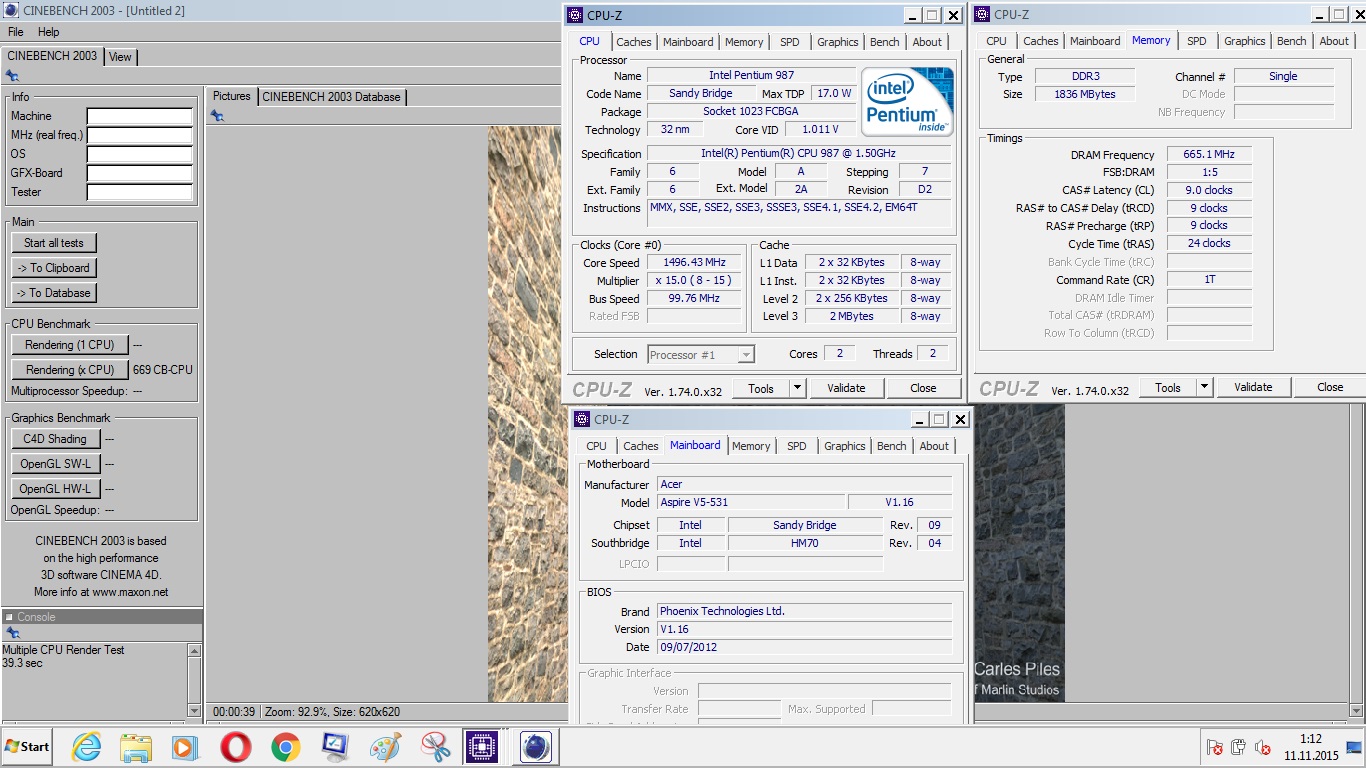
Task: Switch to CPU-Z via its taskbar icon
Action: (483, 747)
